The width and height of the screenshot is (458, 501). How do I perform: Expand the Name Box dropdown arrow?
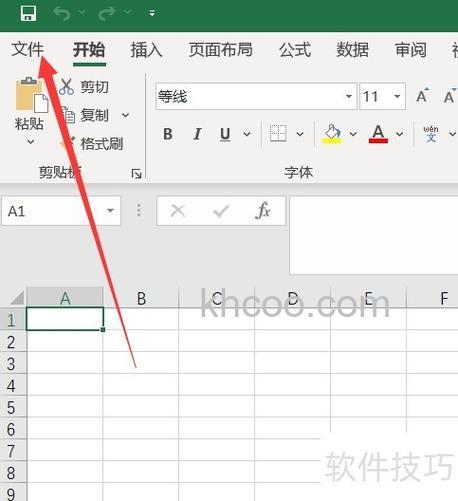click(110, 211)
